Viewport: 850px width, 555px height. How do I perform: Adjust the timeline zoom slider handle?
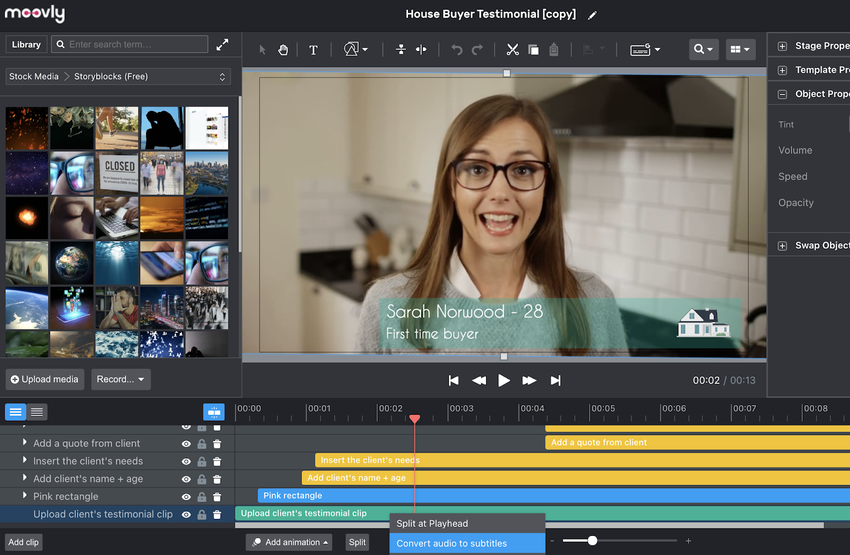[x=593, y=540]
